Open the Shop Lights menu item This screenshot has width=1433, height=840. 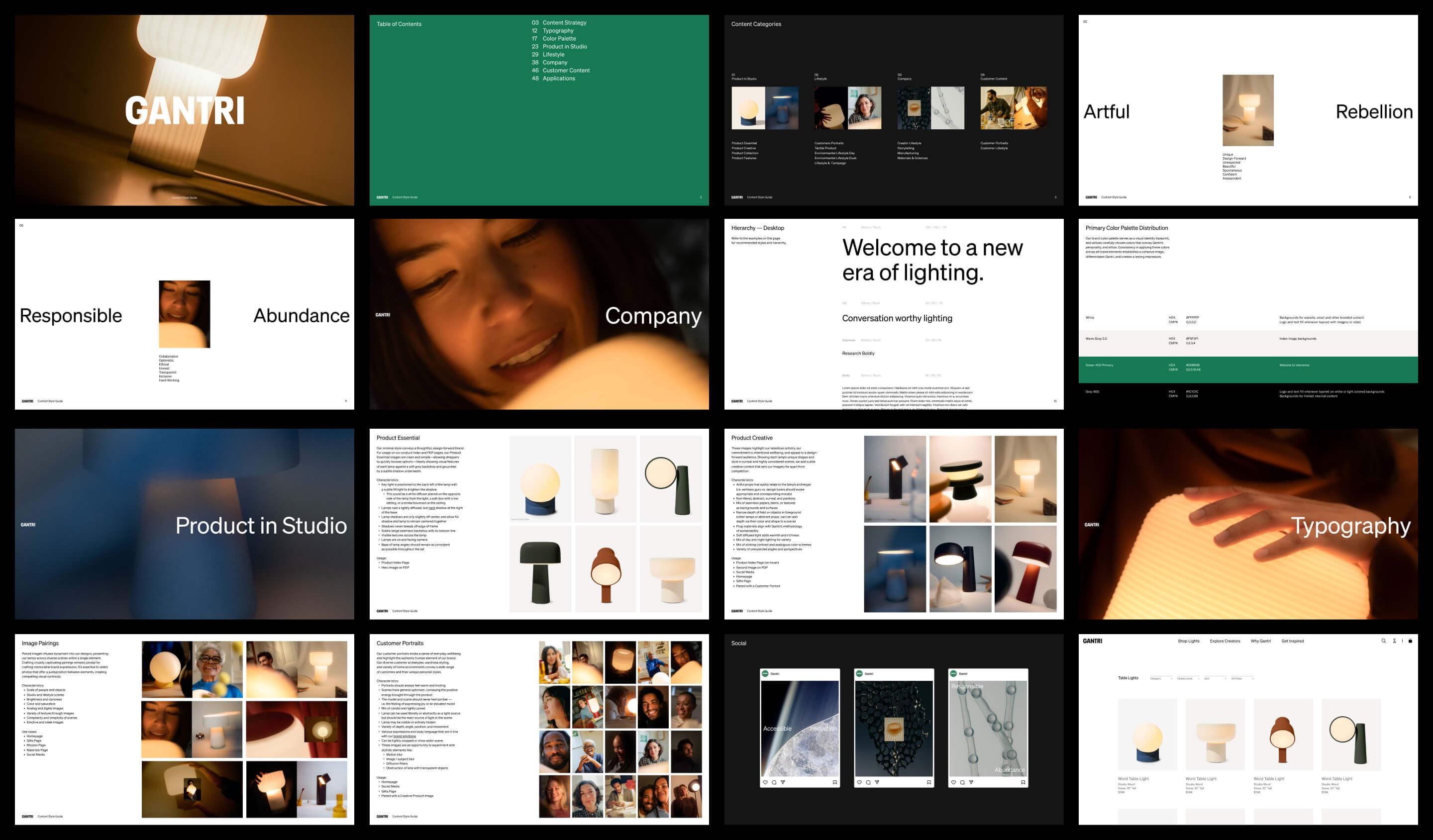click(x=1189, y=641)
